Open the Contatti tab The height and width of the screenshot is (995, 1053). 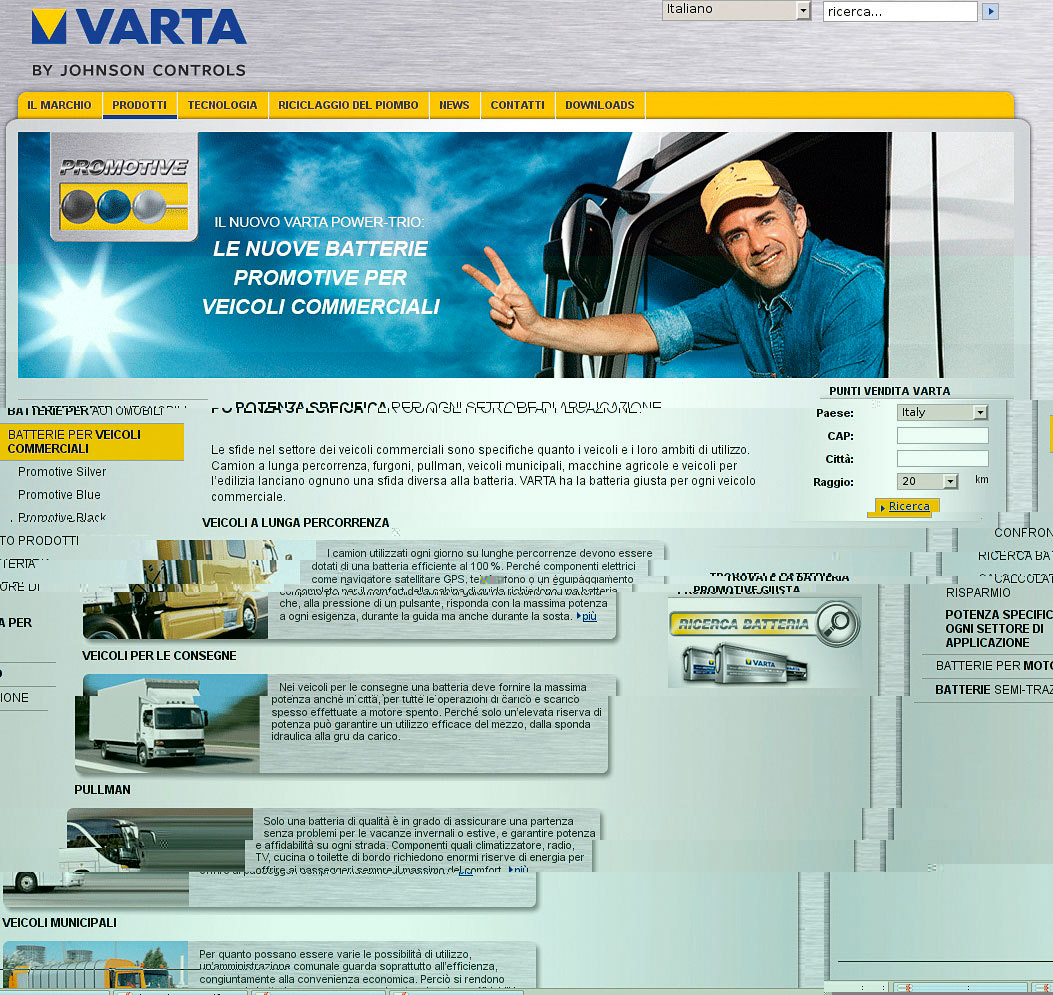517,105
